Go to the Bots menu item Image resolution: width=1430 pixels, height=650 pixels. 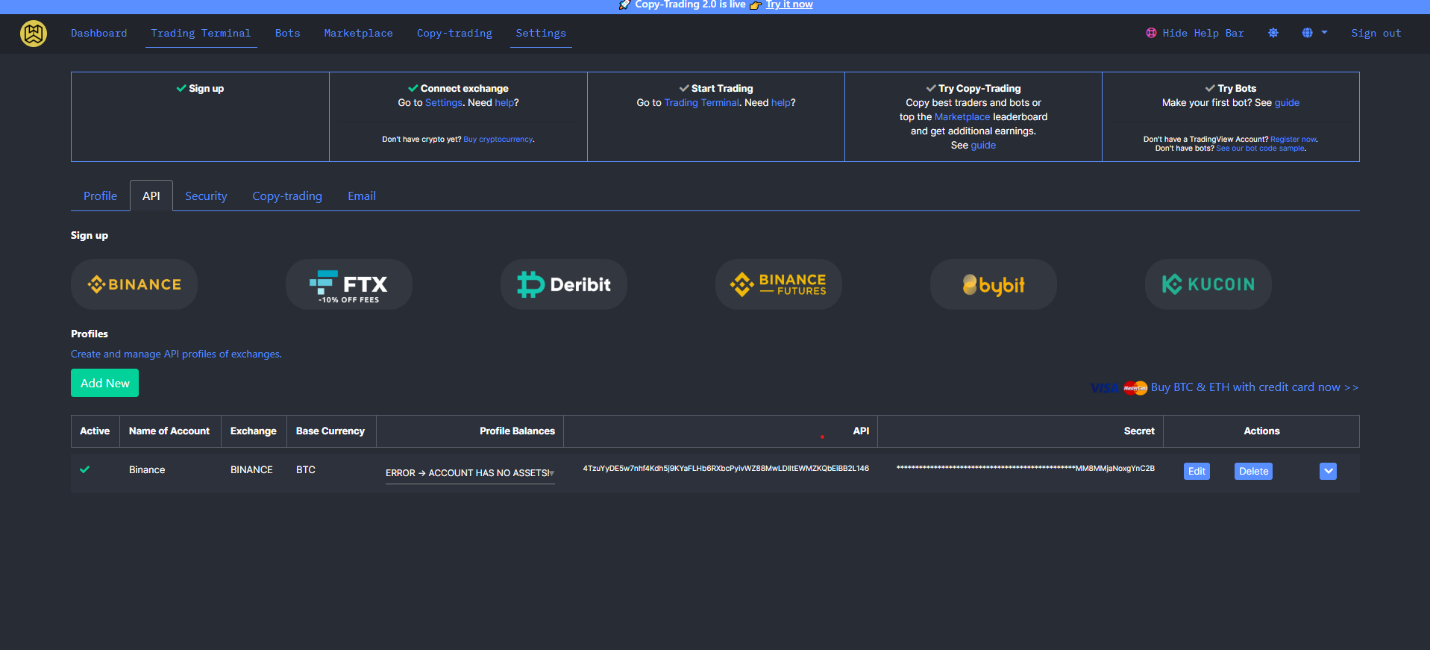(288, 33)
